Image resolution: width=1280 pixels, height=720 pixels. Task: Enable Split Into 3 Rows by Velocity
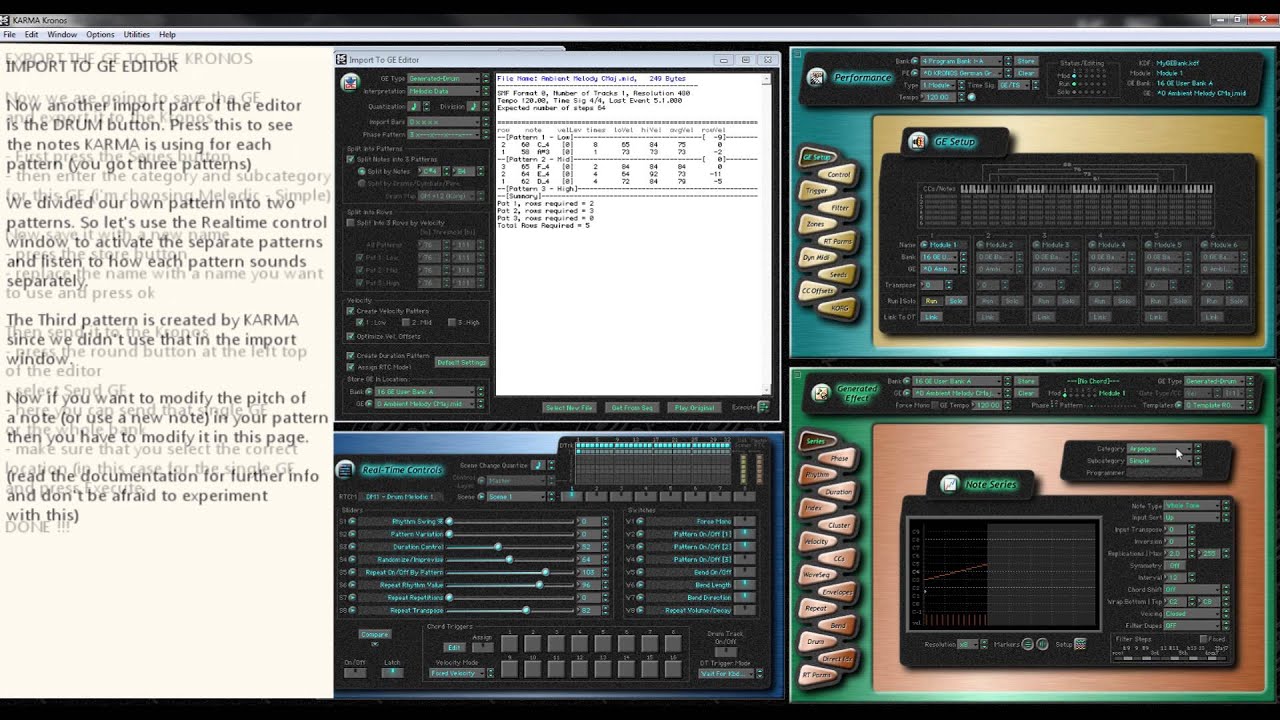350,223
